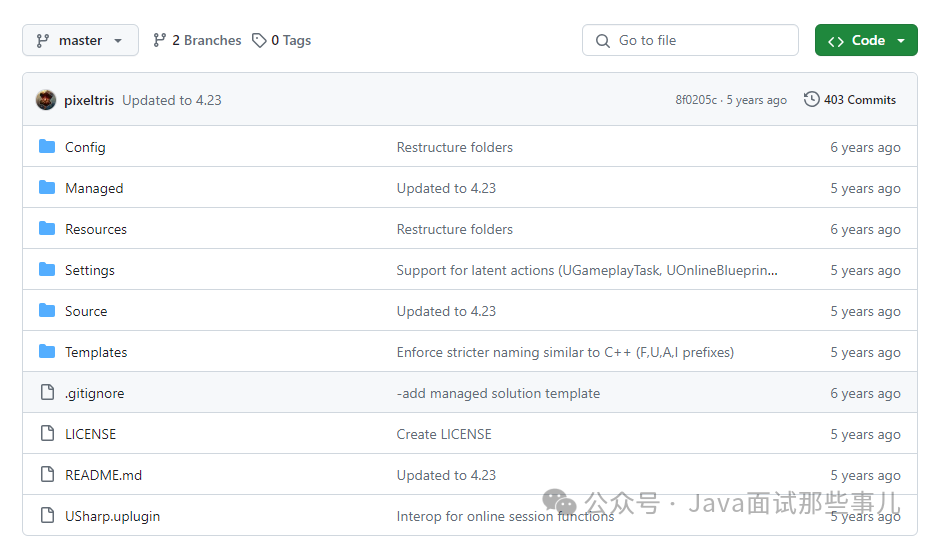Open the README.md file

coord(103,475)
